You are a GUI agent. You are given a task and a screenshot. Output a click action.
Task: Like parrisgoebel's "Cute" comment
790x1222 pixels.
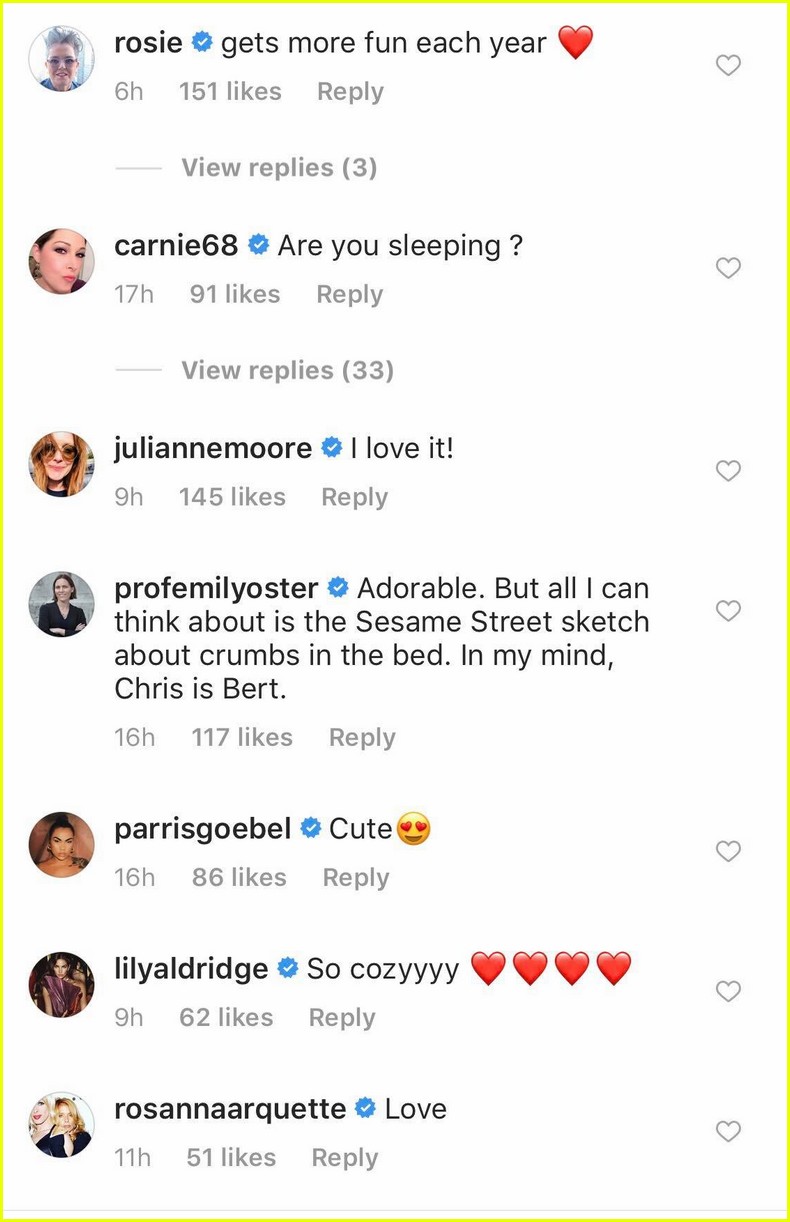[x=729, y=851]
